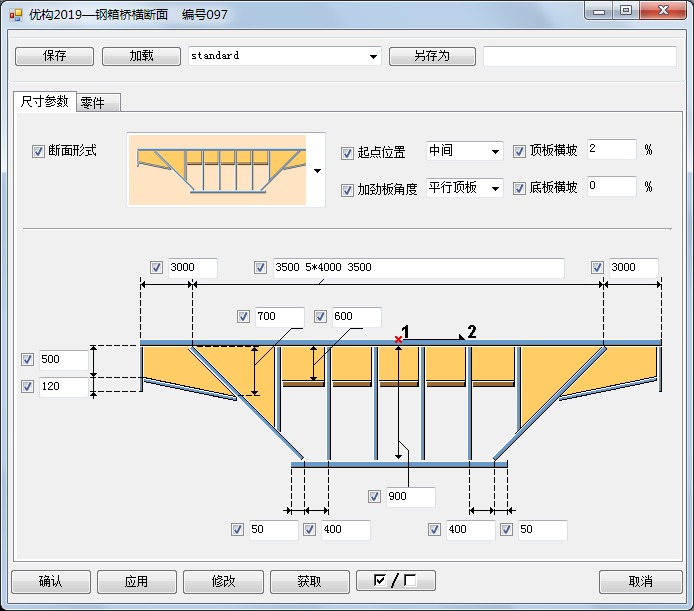Screen dimensions: 694x611
Task: Click the 修改 button
Action: 224,581
